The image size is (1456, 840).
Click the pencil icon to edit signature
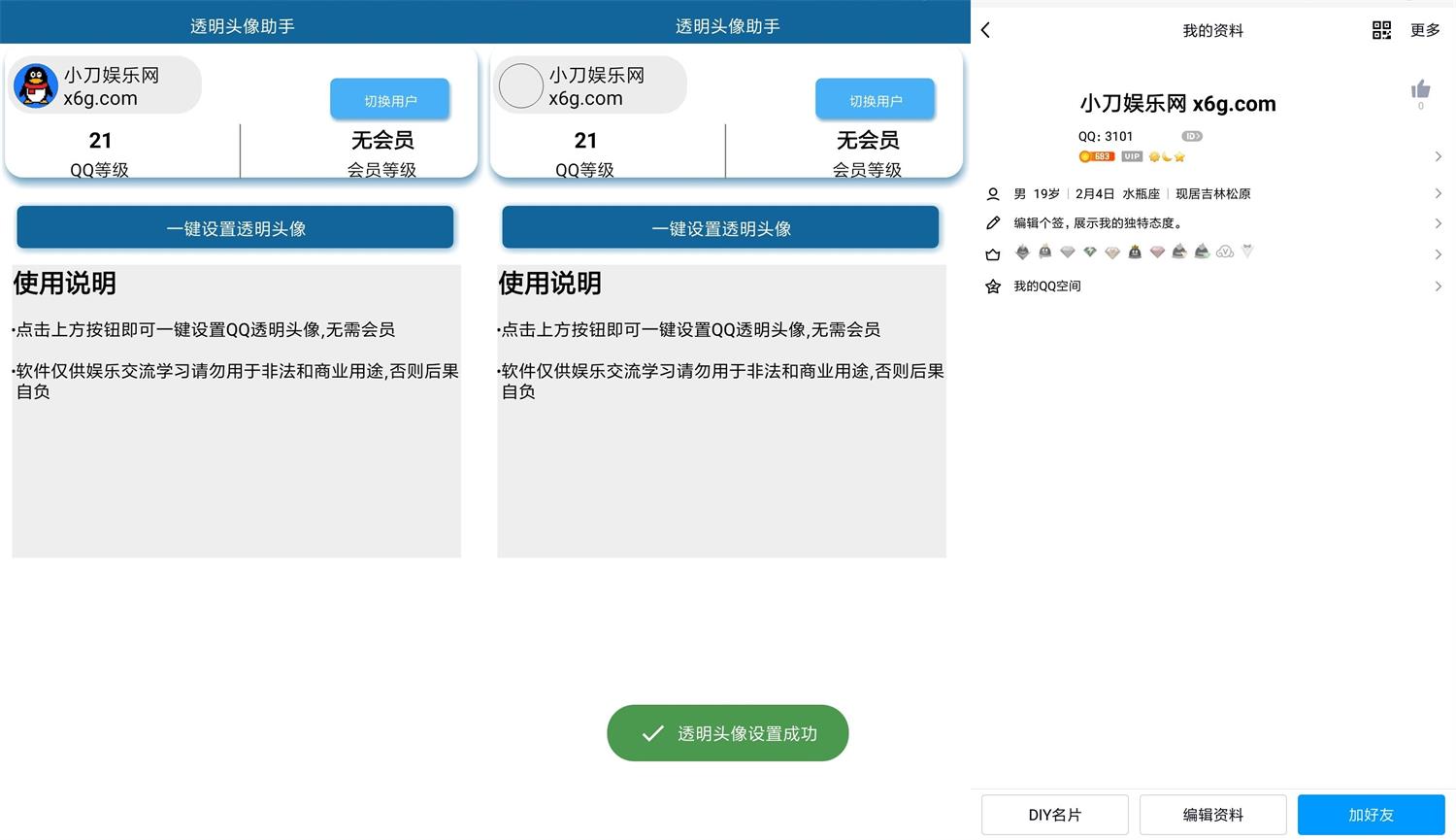coord(992,222)
